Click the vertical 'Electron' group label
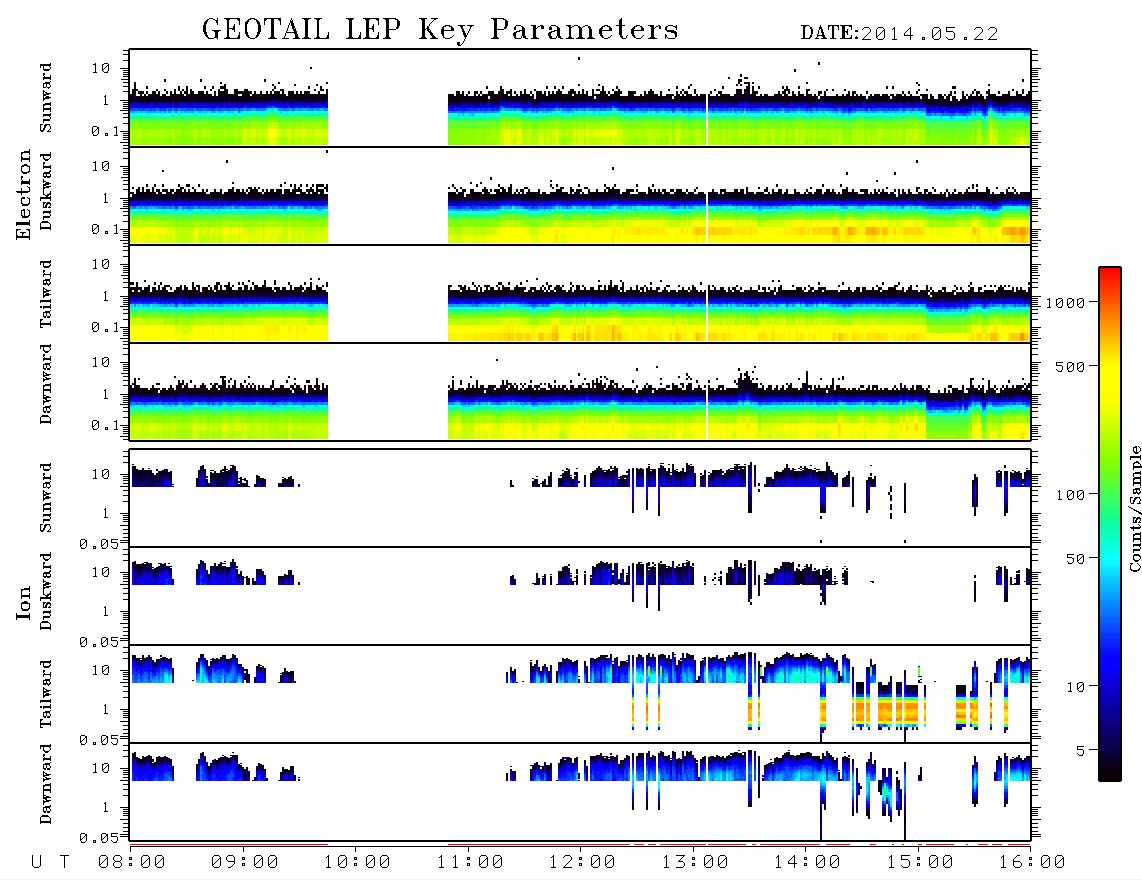 [x=23, y=194]
